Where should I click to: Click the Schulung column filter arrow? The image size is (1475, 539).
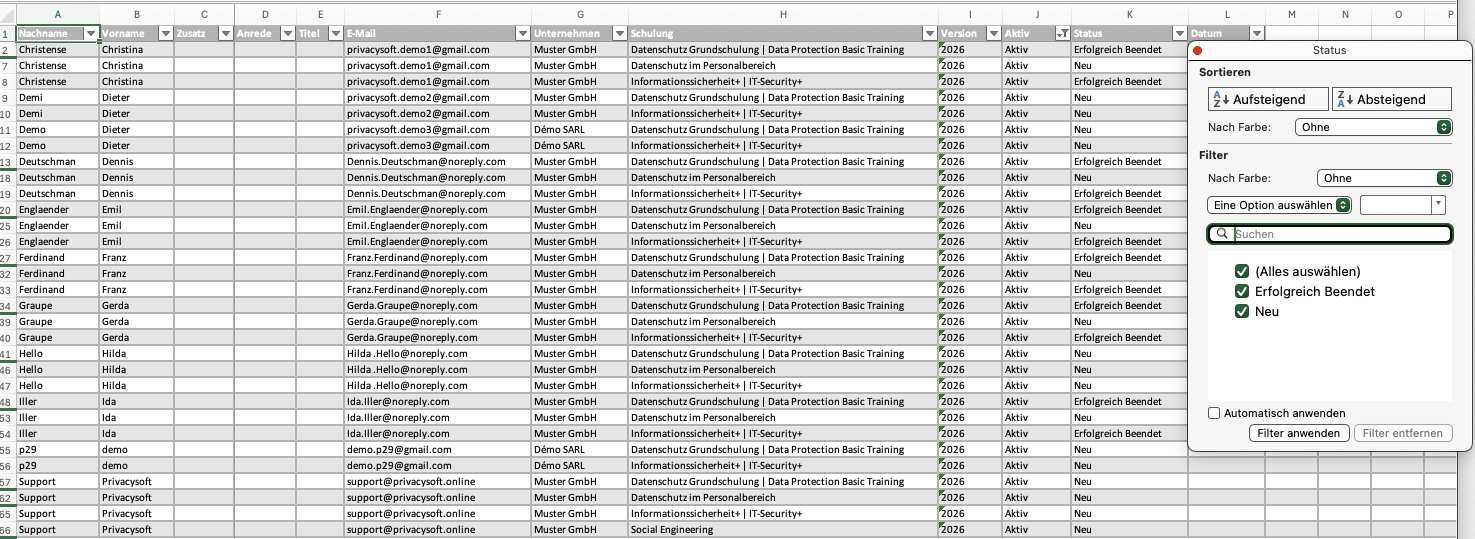[929, 34]
